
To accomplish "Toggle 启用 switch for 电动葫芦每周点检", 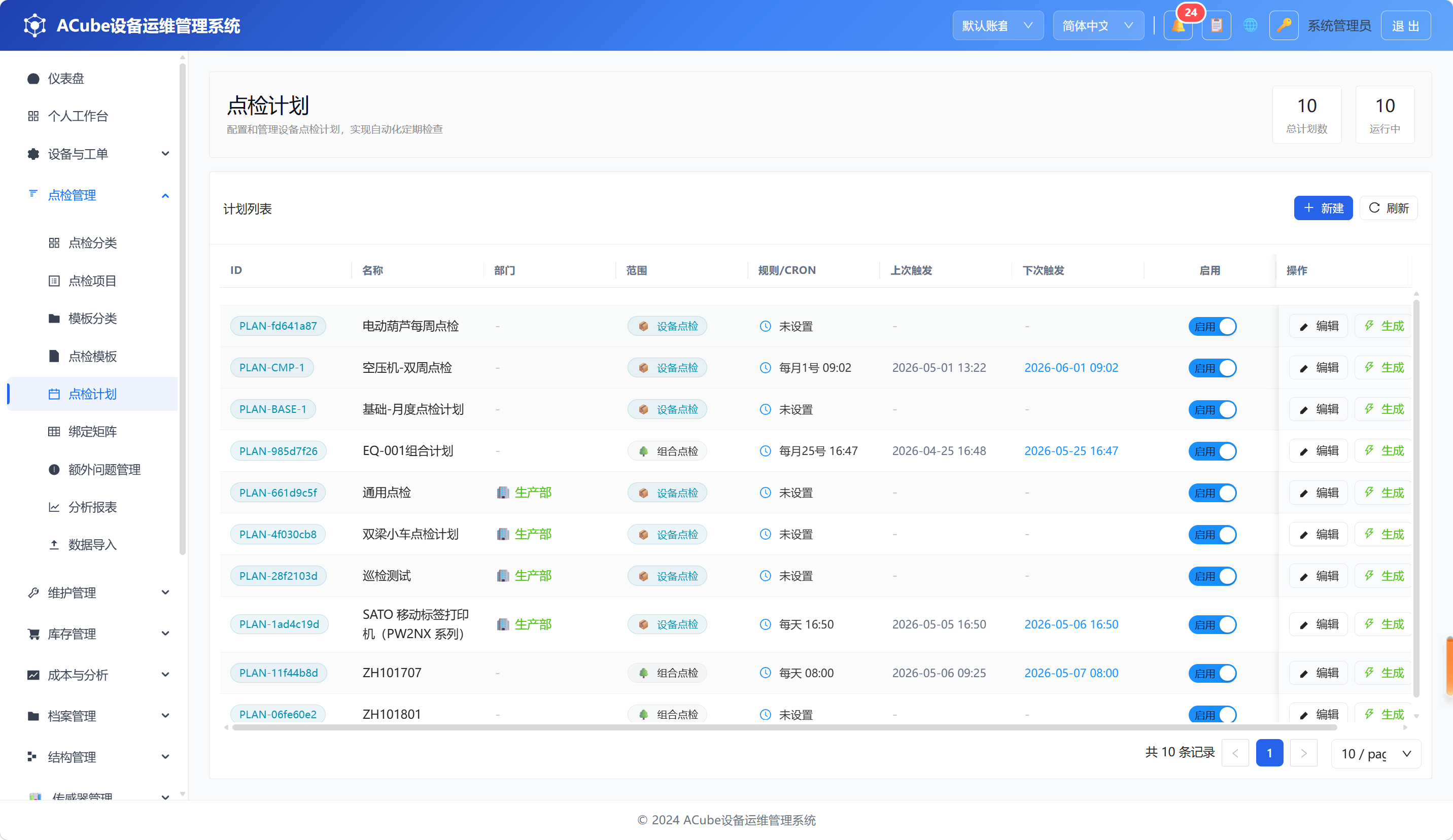I will 1212,326.
